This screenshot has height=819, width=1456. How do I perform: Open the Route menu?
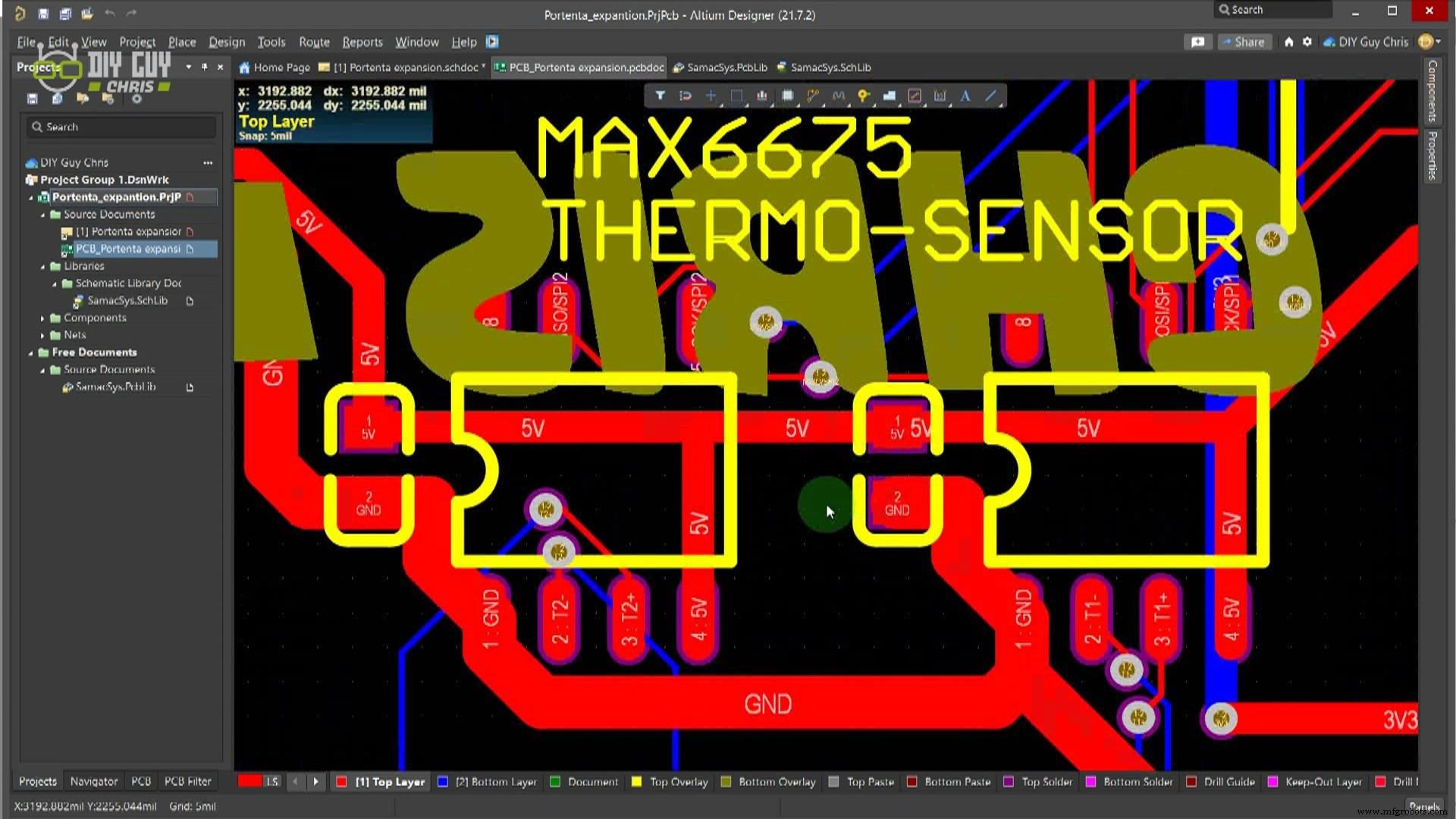pyautogui.click(x=313, y=42)
